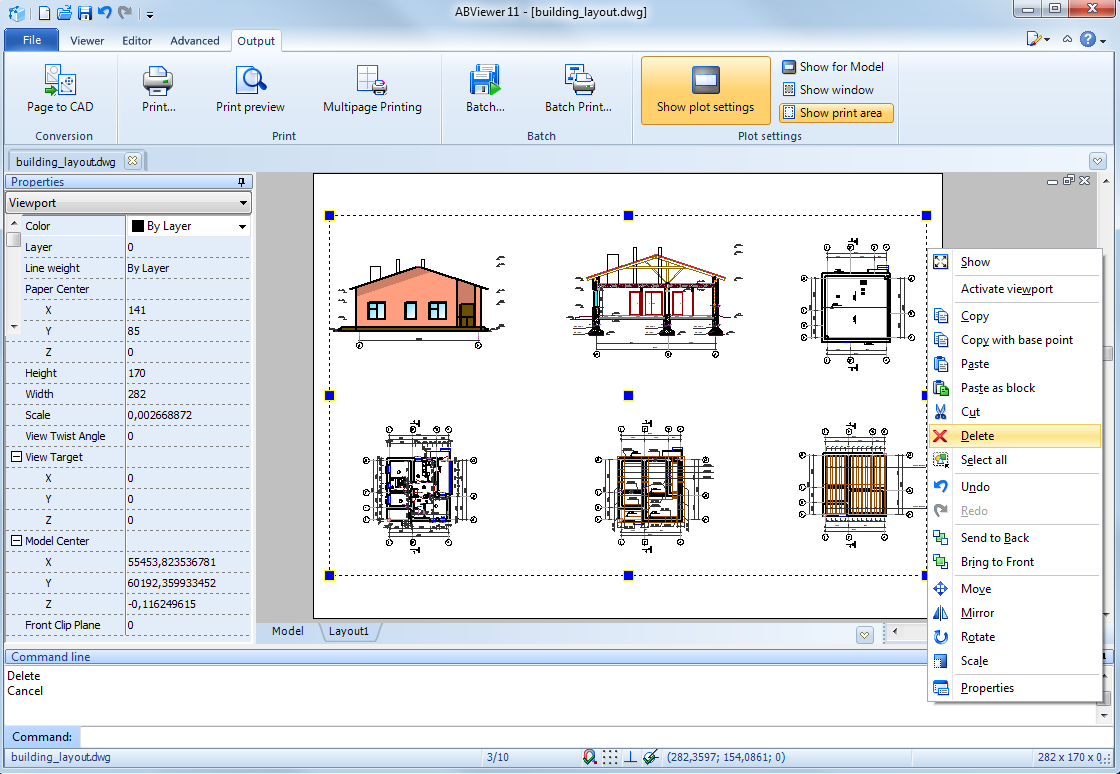Image resolution: width=1120 pixels, height=774 pixels.
Task: Open help question mark icon
Action: pyautogui.click(x=1087, y=39)
